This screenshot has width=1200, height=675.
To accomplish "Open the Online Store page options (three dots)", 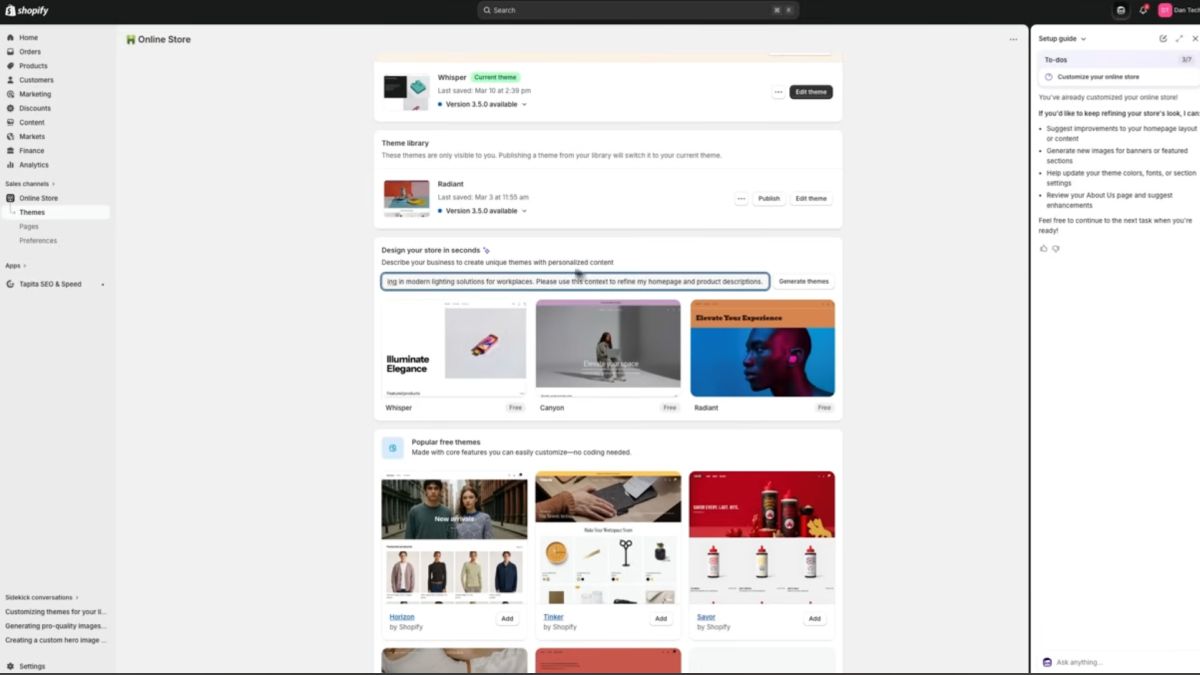I will (1013, 40).
